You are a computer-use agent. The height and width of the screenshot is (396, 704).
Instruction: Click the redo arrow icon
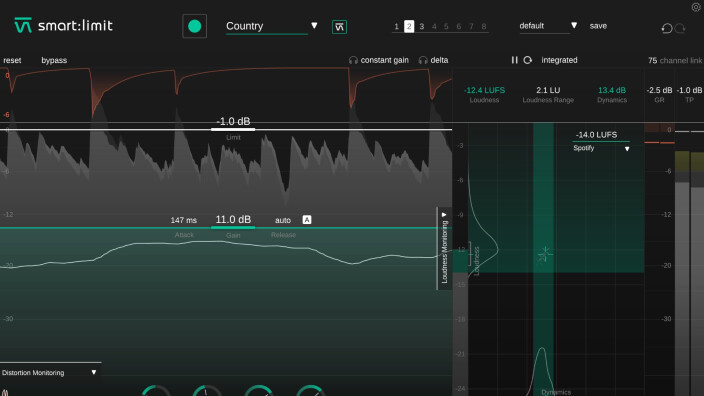[680, 28]
